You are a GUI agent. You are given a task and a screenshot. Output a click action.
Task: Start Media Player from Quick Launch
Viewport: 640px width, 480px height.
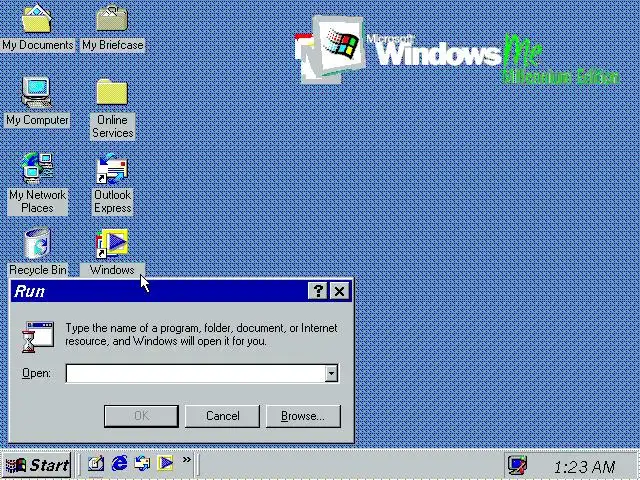[x=165, y=463]
